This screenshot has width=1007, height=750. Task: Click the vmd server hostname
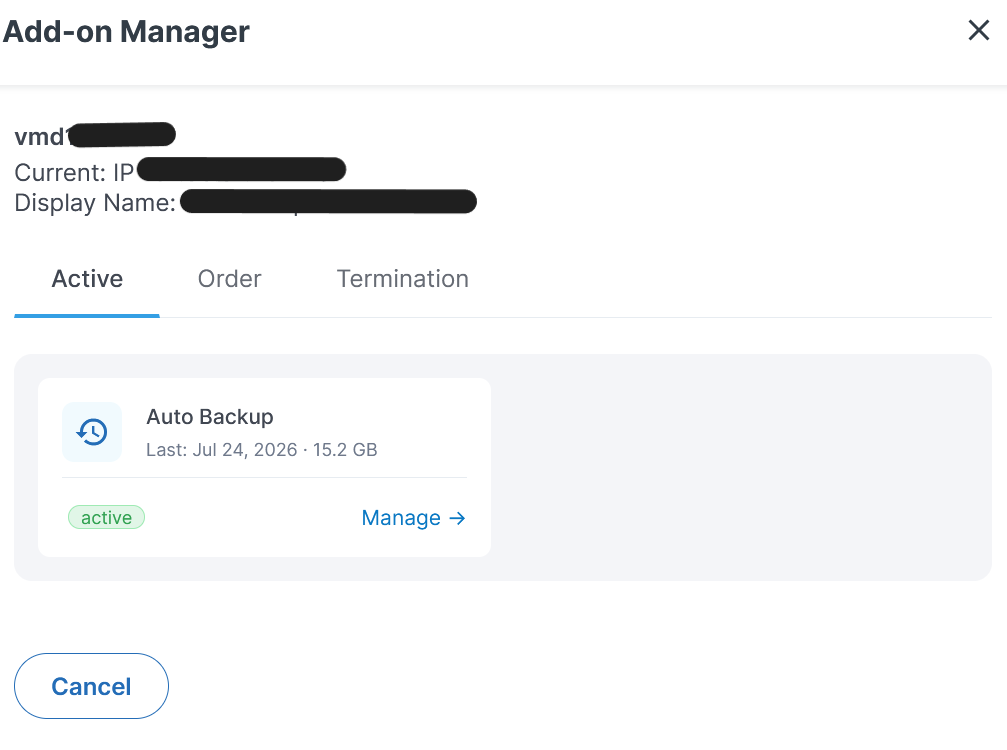(x=95, y=135)
